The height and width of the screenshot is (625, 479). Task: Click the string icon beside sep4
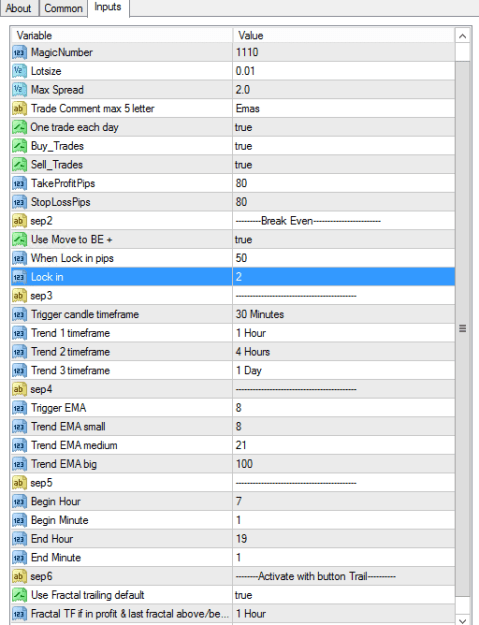click(19, 389)
